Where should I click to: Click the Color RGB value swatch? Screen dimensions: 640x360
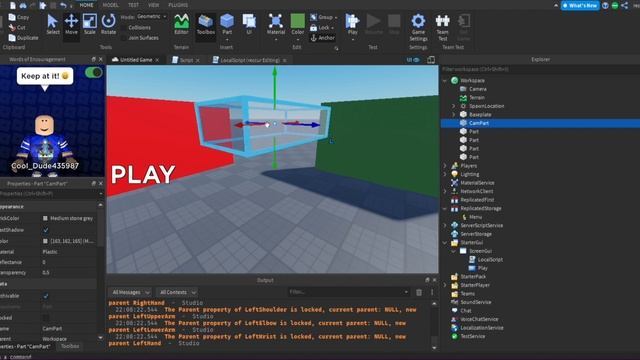(45, 241)
